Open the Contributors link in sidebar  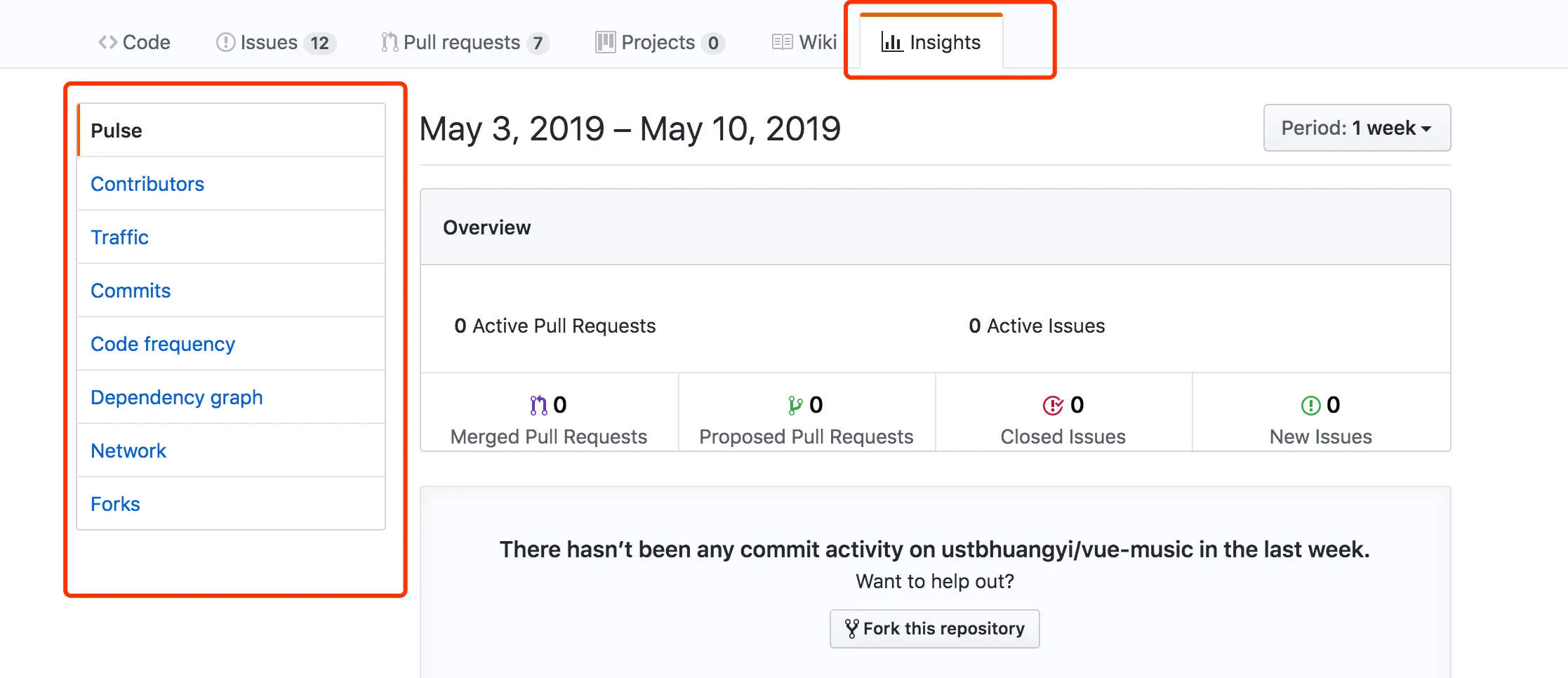pyautogui.click(x=147, y=184)
